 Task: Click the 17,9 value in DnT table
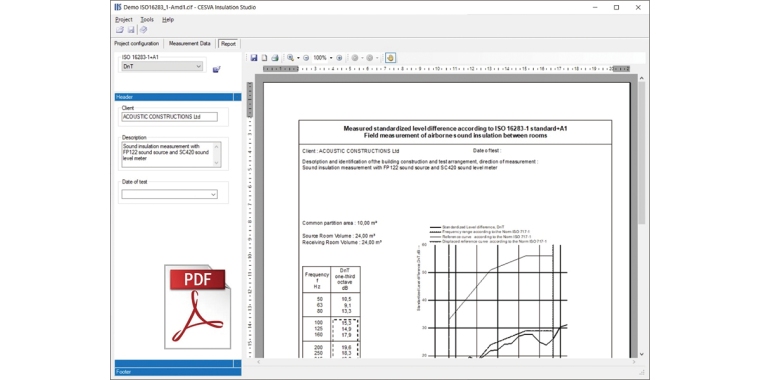[346, 334]
